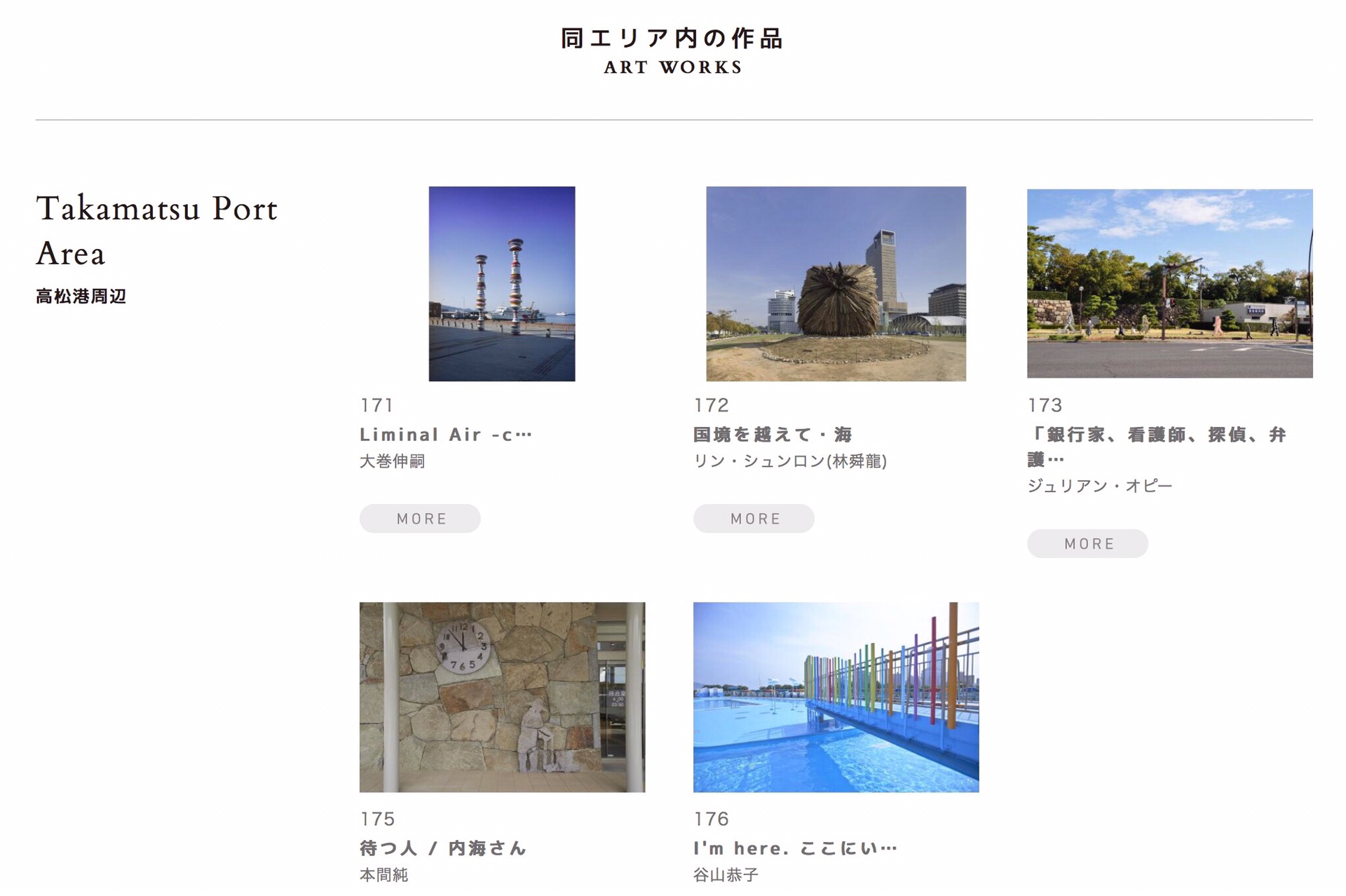Open the straw dome sculpture thumbnail

point(836,283)
